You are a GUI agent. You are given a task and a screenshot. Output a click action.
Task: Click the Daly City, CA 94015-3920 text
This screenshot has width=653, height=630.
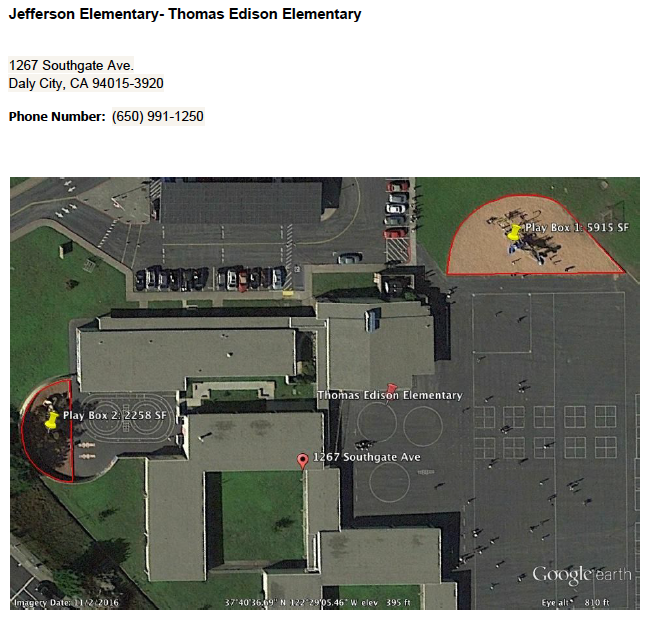pyautogui.click(x=86, y=84)
